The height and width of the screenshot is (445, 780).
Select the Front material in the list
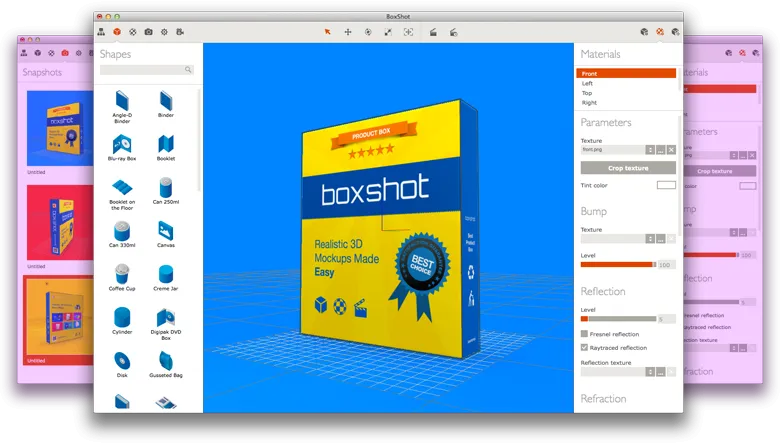[x=626, y=73]
